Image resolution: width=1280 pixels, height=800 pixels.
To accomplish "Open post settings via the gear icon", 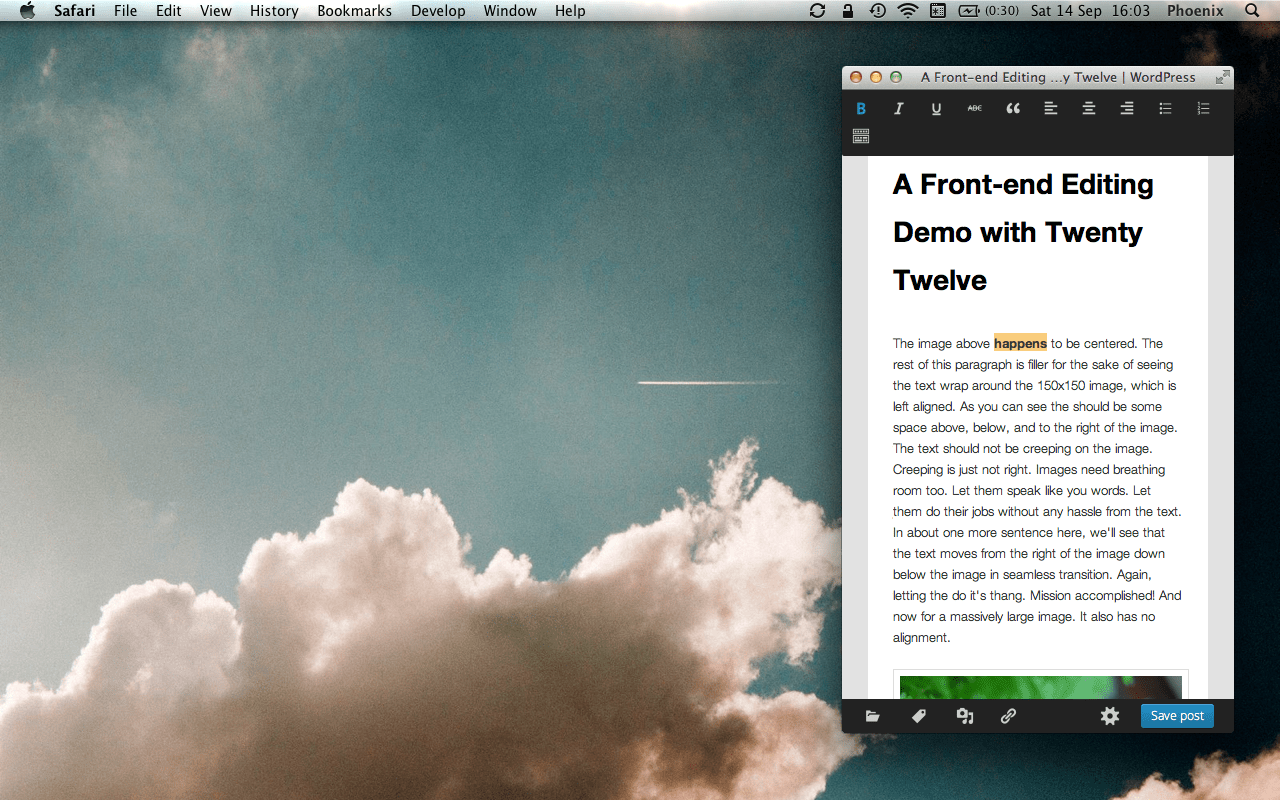I will click(x=1110, y=715).
